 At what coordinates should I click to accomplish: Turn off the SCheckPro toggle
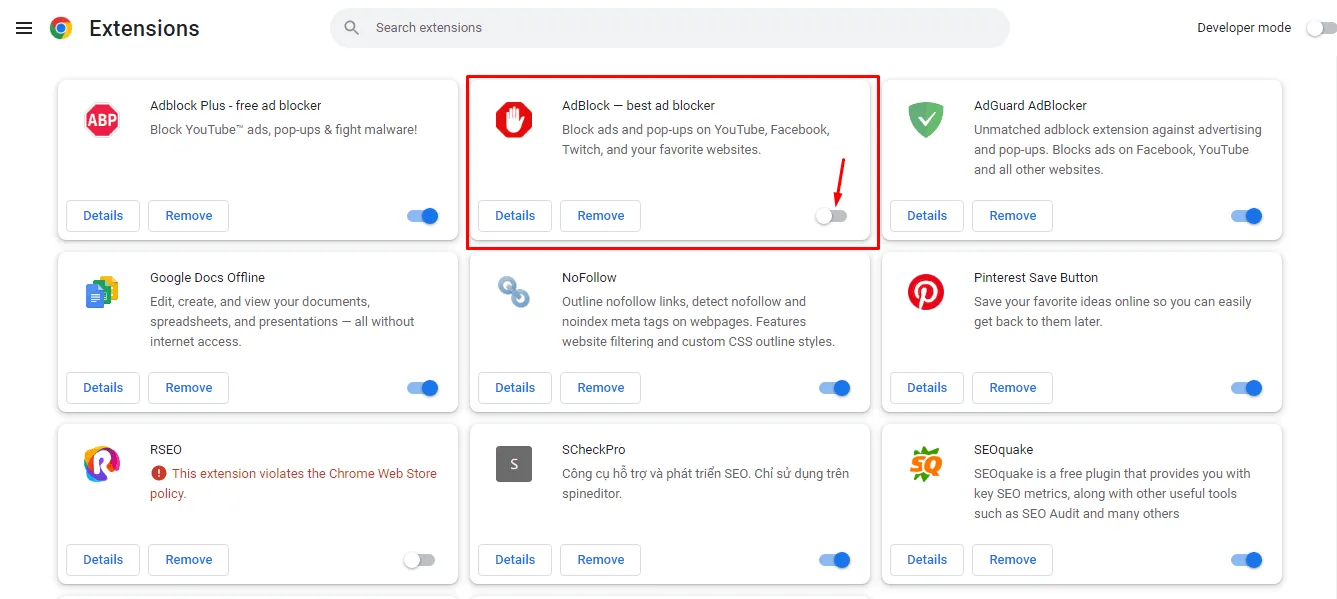(x=834, y=560)
